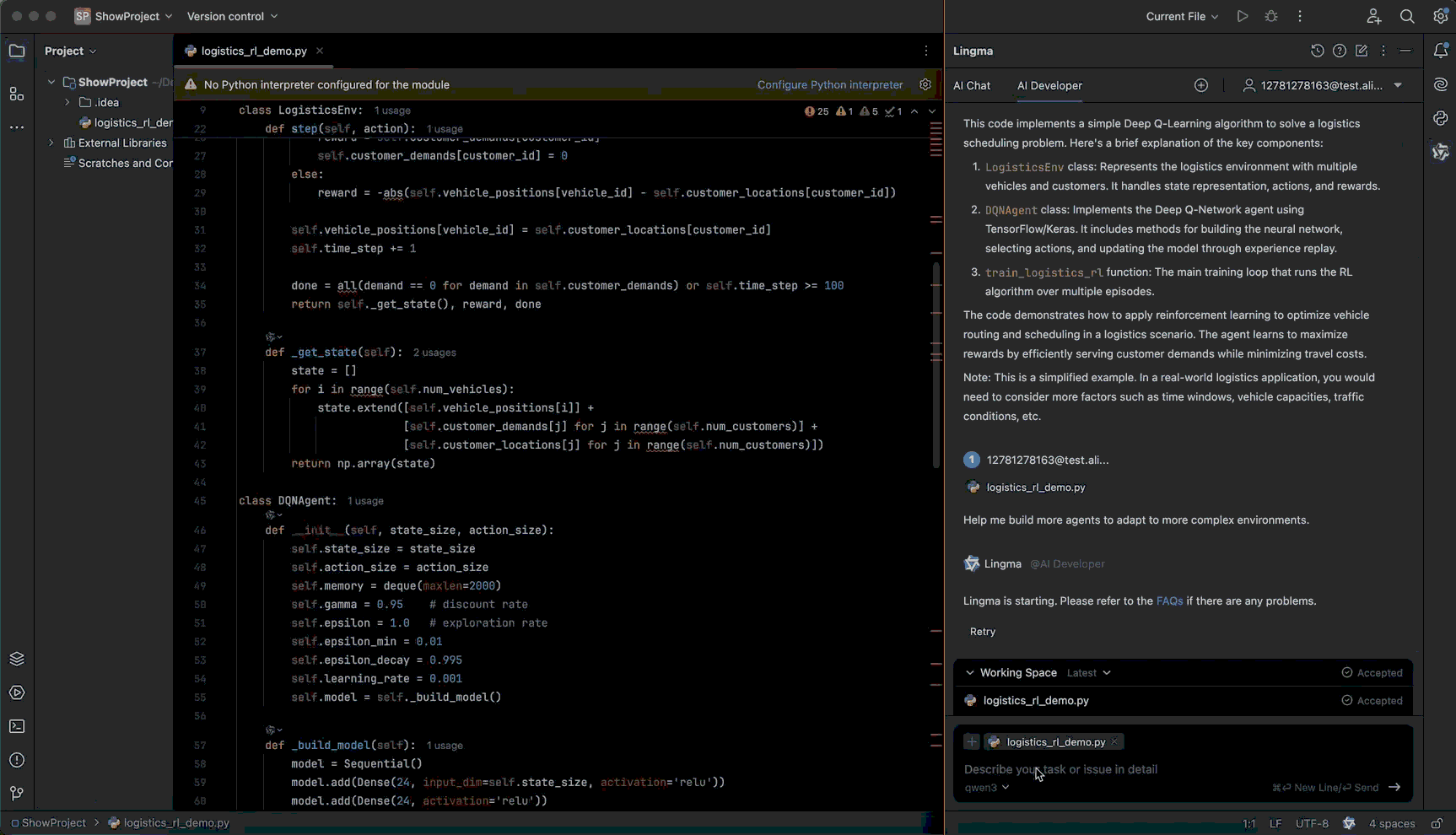Screen dimensions: 1456x835
Task: Open the Services tool window icon
Action: 17,692
